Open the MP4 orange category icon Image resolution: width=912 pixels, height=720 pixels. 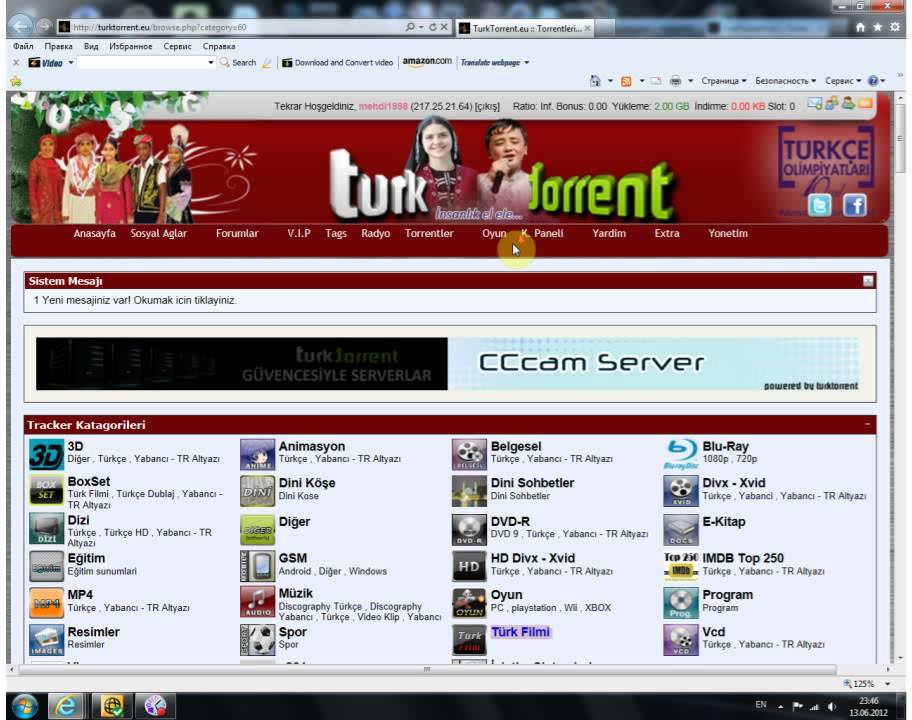click(47, 603)
